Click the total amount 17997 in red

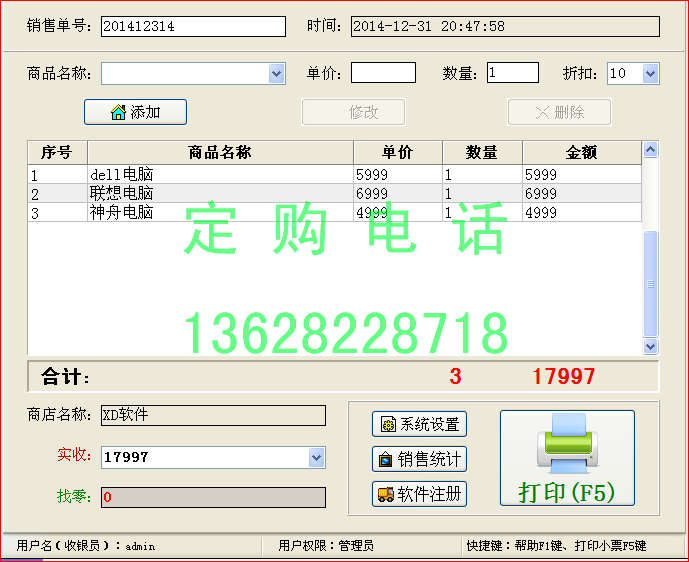[564, 377]
